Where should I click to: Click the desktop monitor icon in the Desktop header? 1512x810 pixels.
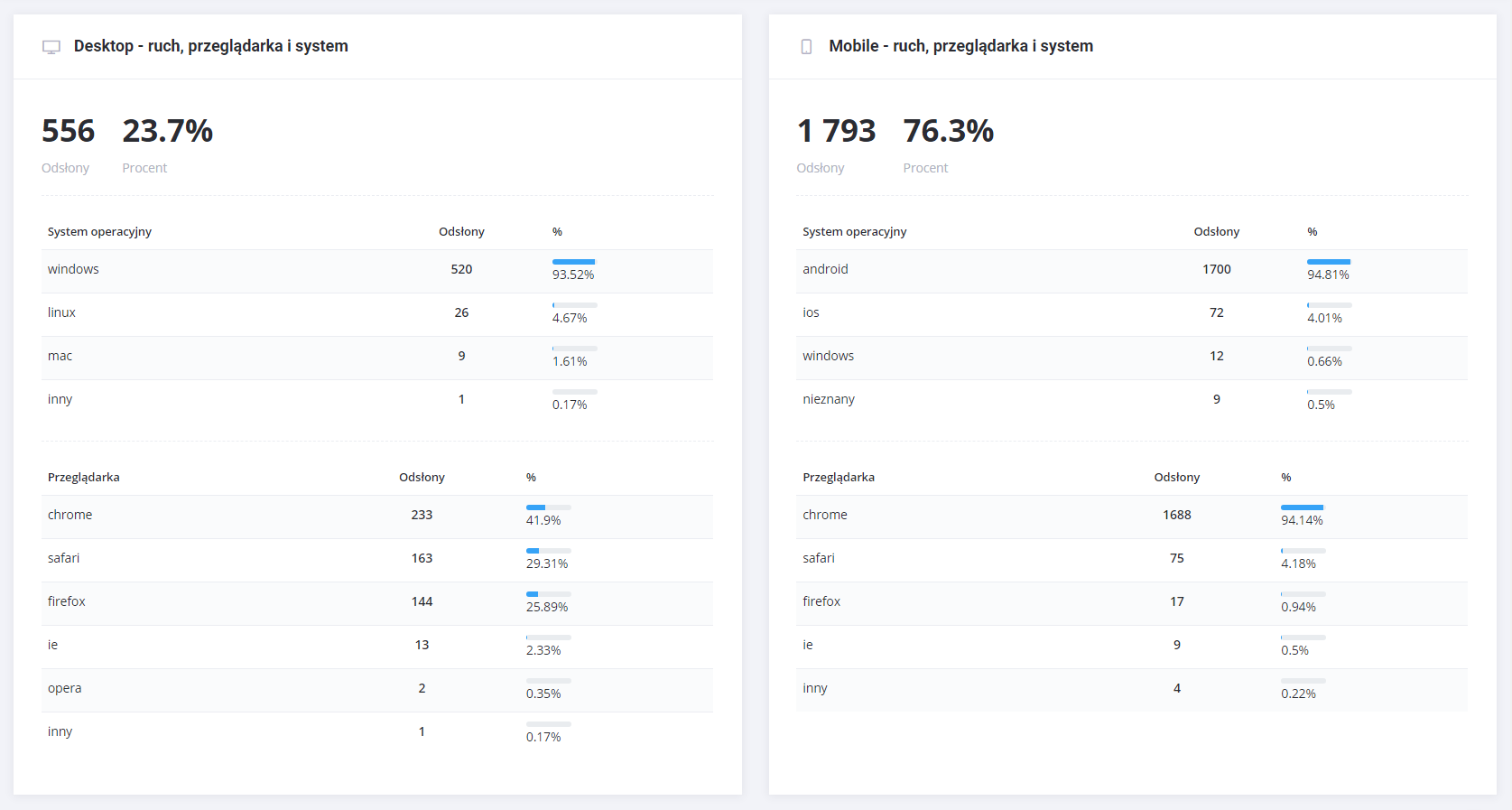[51, 47]
